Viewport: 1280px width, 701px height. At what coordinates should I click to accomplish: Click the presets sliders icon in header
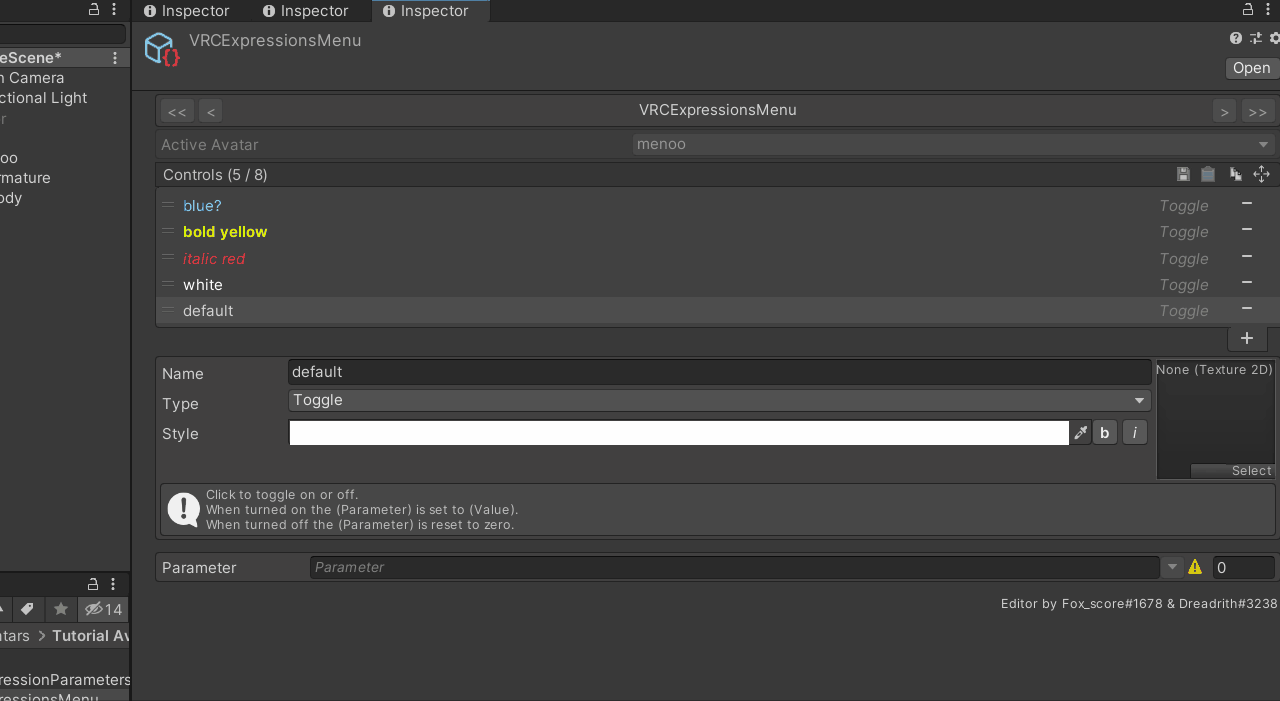pos(1256,38)
